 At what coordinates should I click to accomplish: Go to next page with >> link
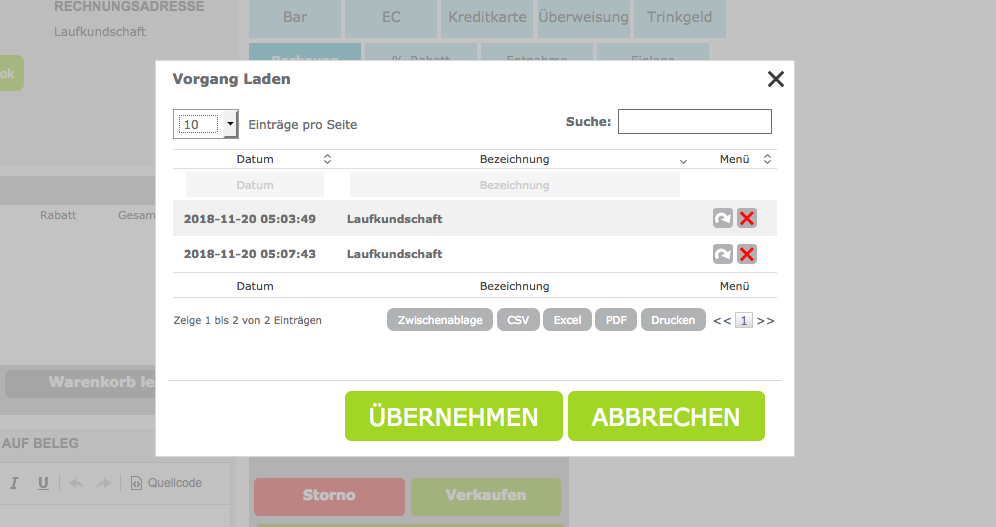[765, 321]
